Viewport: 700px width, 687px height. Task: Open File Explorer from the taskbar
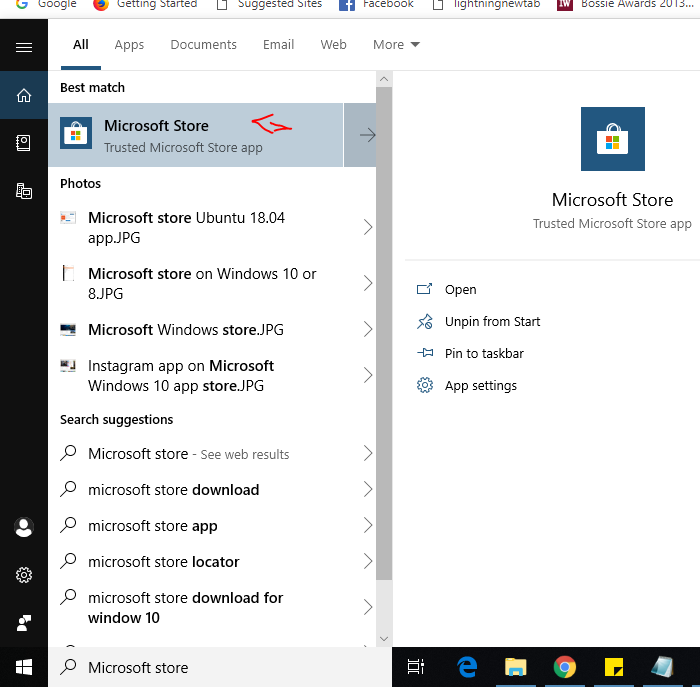click(515, 667)
